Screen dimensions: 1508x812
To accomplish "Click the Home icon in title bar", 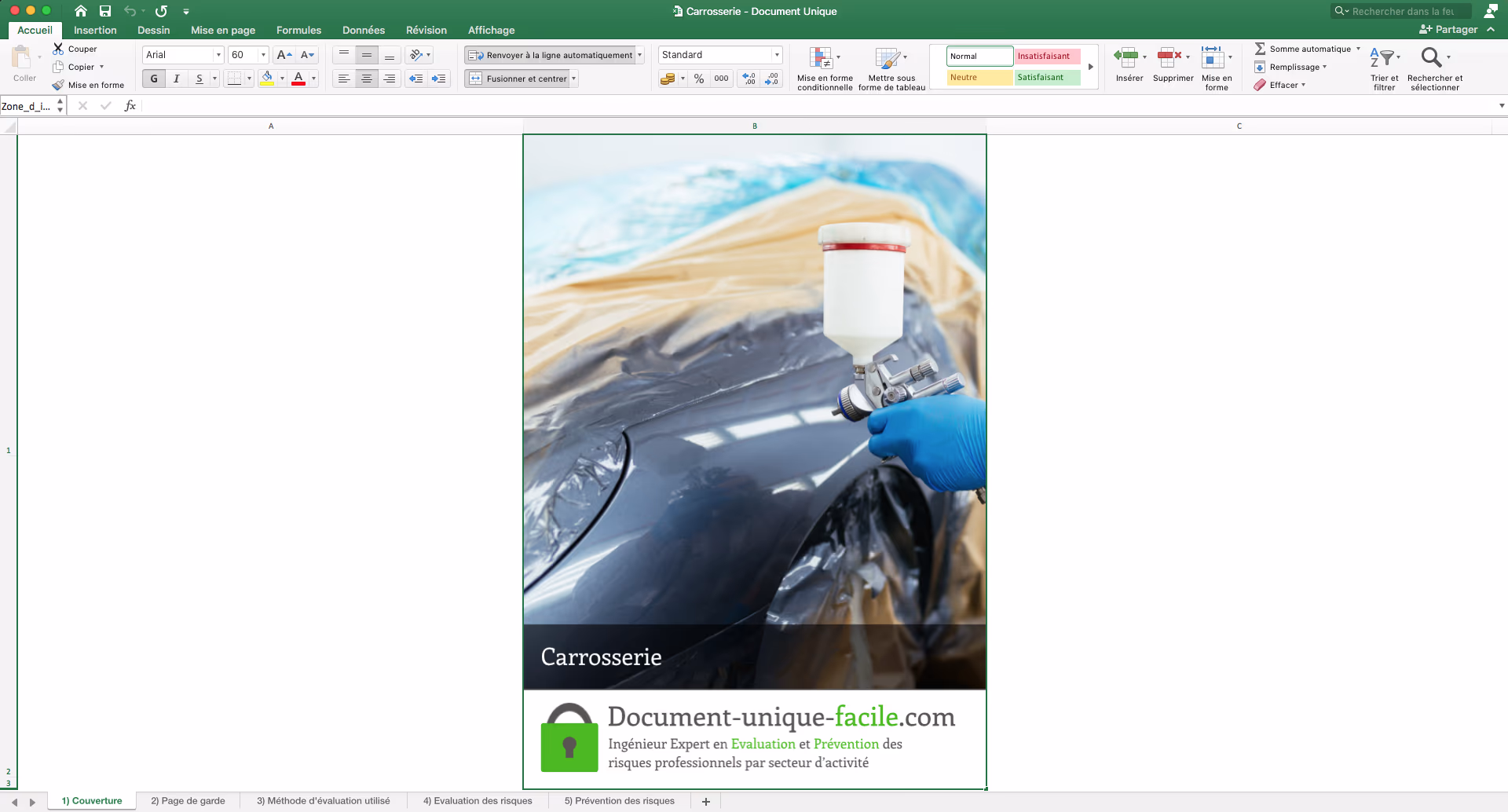I will point(80,11).
